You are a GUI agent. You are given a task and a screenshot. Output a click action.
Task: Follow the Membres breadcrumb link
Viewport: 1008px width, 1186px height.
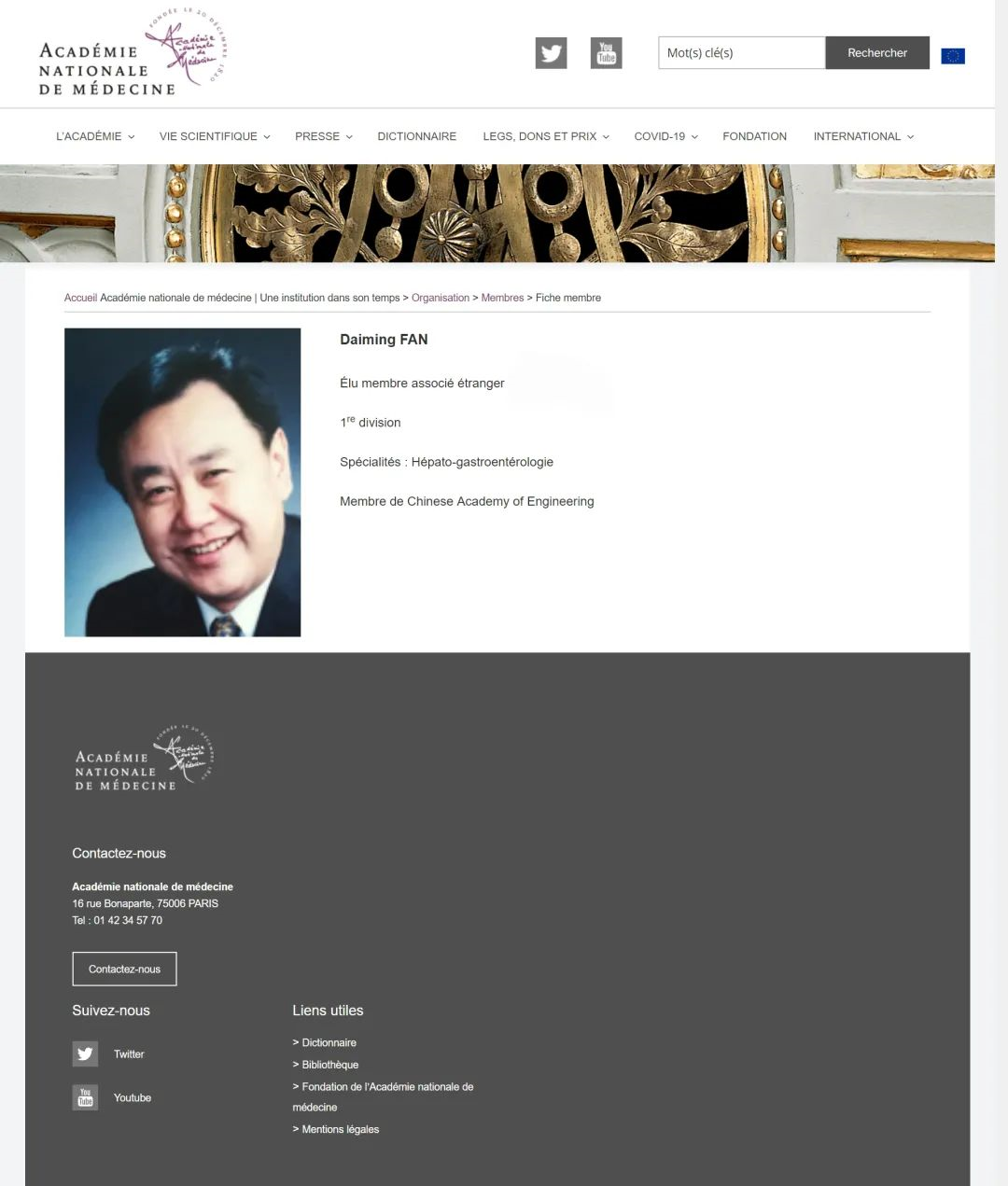pos(502,298)
